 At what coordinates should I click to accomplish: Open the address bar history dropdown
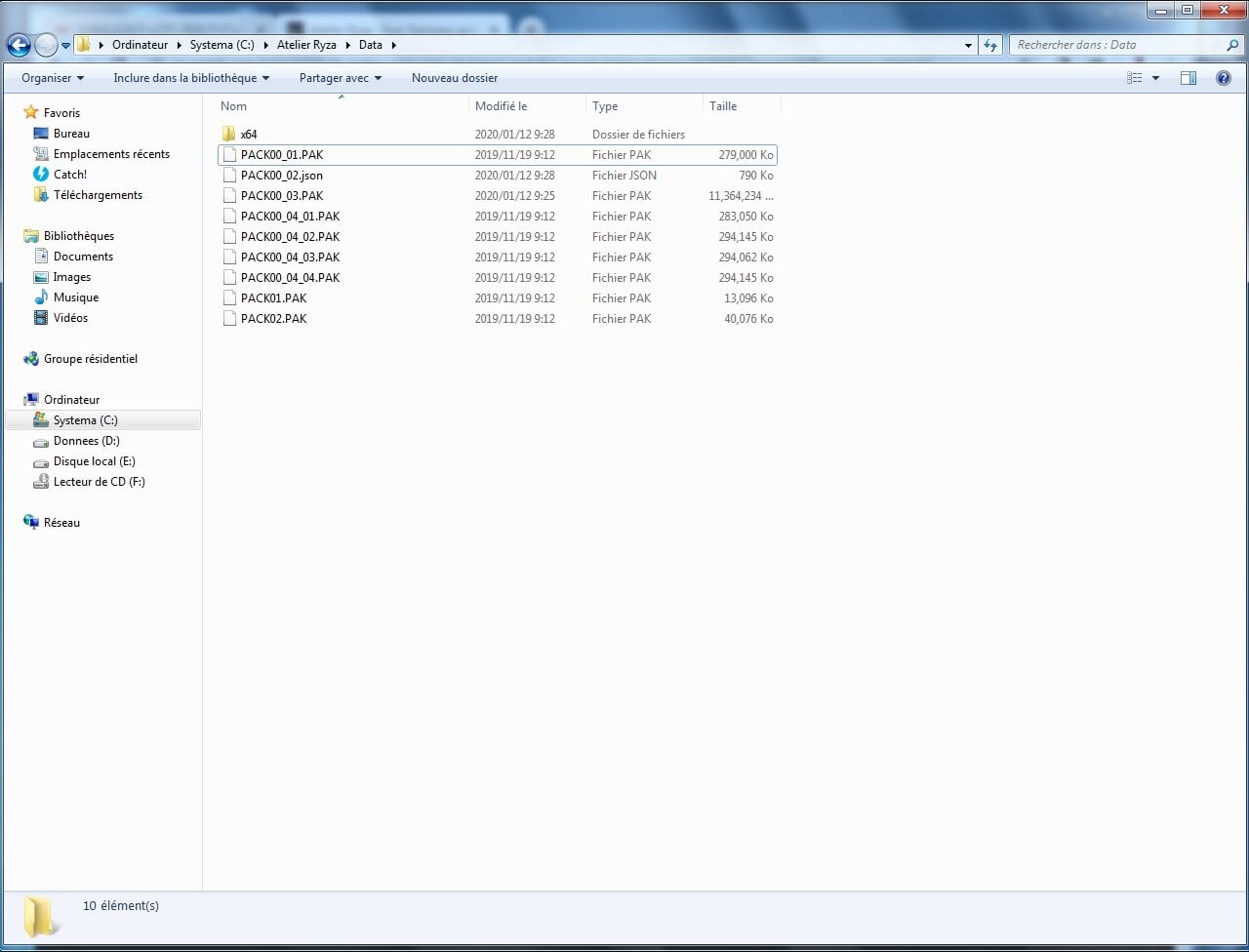[x=968, y=45]
